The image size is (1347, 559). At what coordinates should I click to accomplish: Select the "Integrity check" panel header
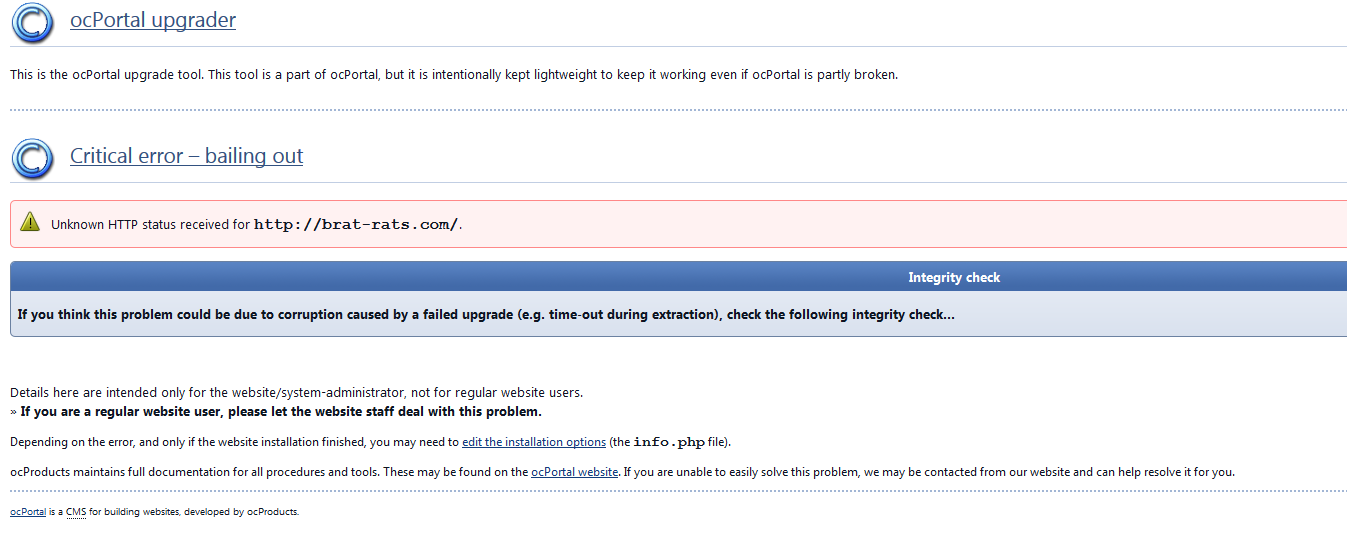(x=953, y=277)
